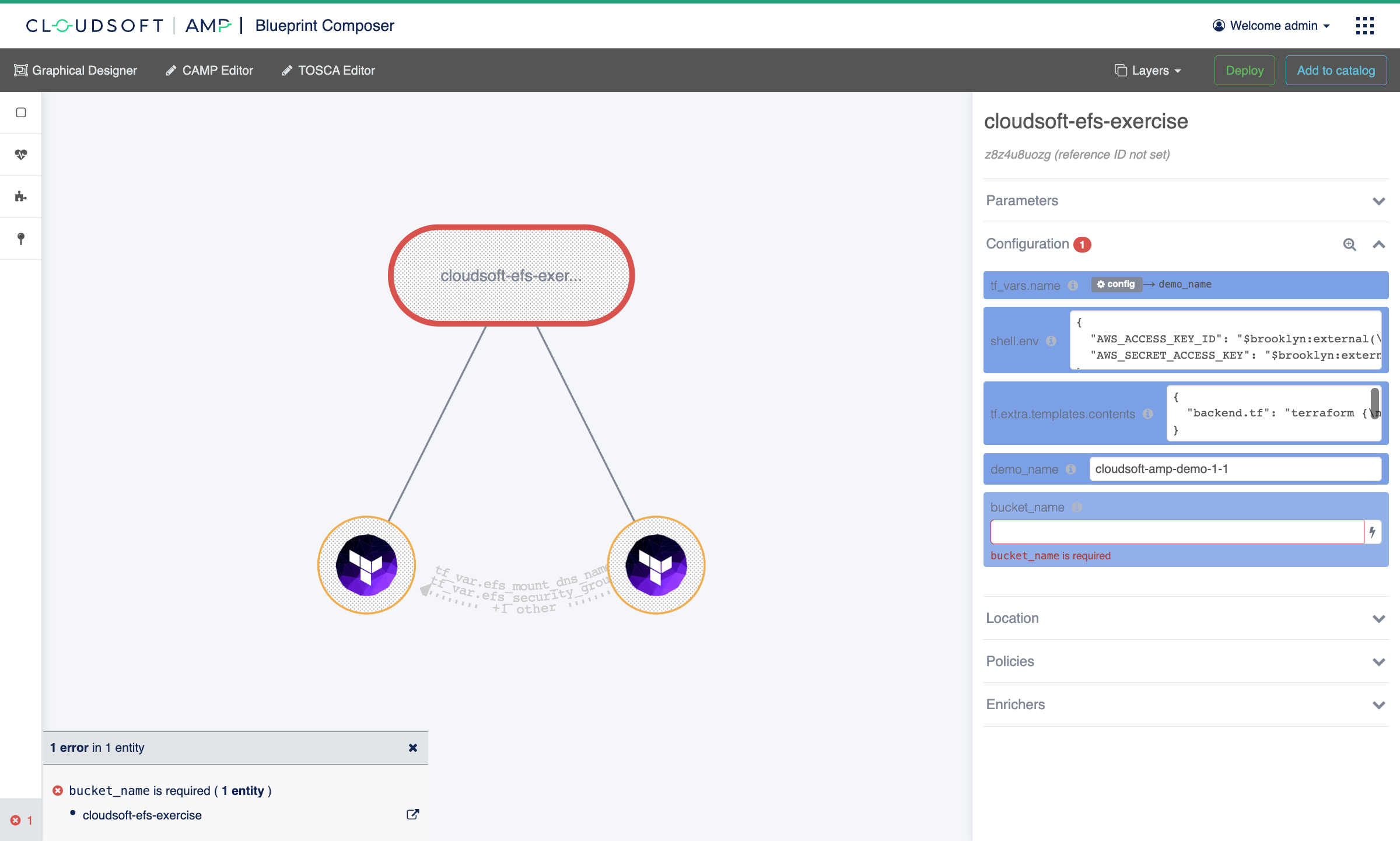1400x841 pixels.
Task: Open cloudsoft-efs-exercise entity via external link icon
Action: point(412,815)
